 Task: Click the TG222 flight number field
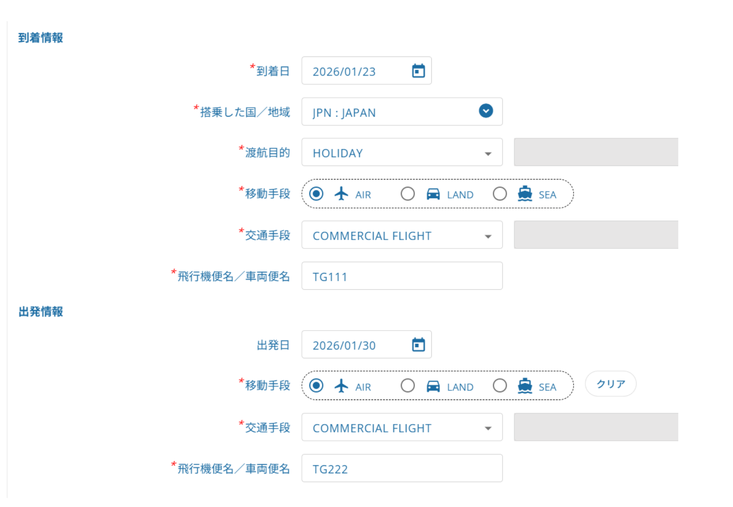[x=401, y=469]
